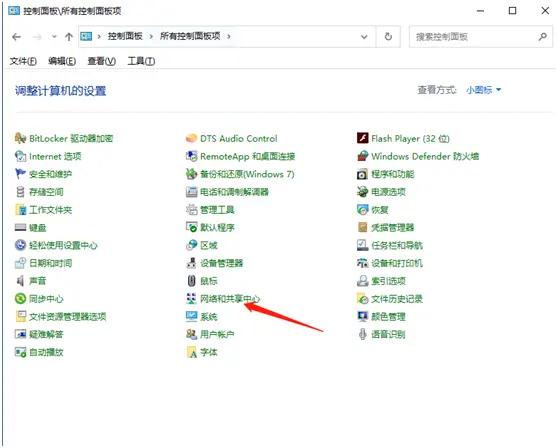Open the Internet 选项 icon
The image size is (558, 448).
tap(20, 156)
